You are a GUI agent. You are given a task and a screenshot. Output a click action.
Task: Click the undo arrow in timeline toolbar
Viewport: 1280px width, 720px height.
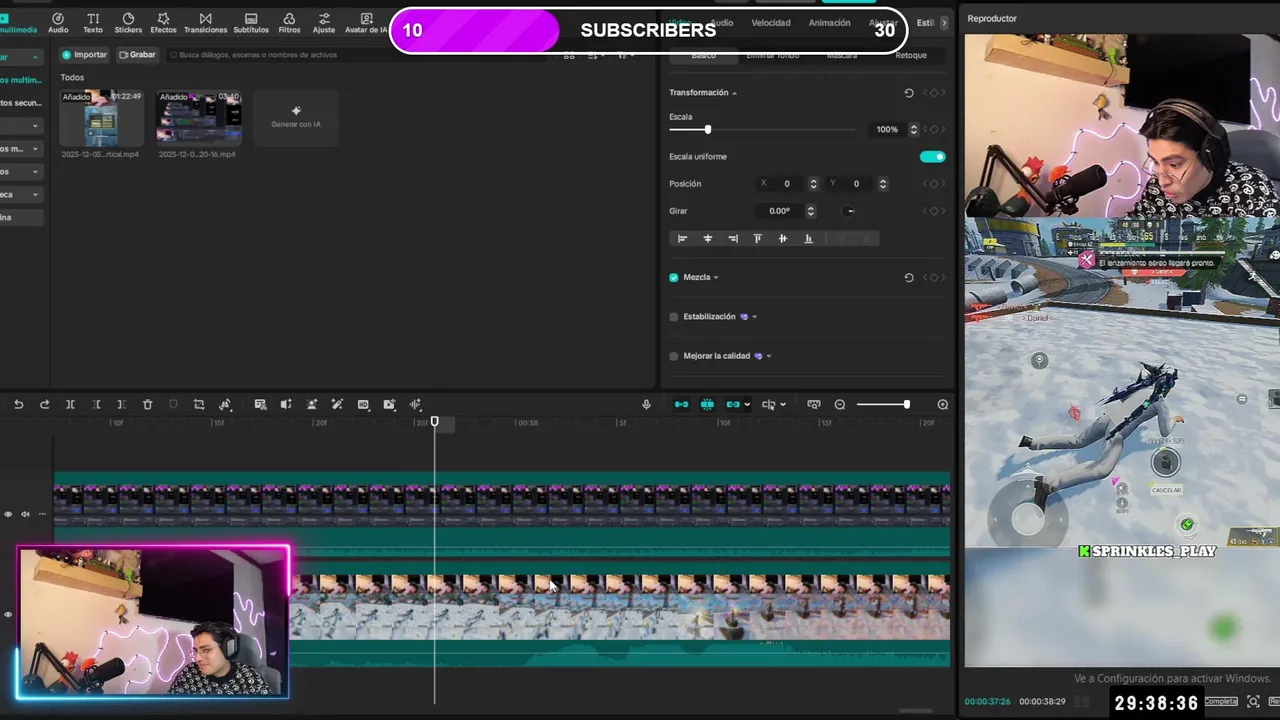[18, 404]
